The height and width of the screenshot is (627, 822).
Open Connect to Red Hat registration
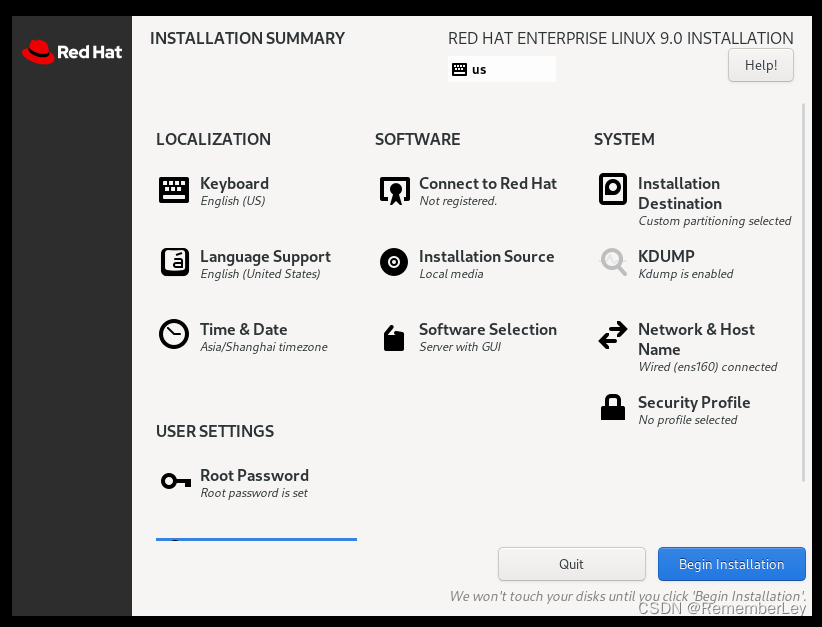coord(488,183)
